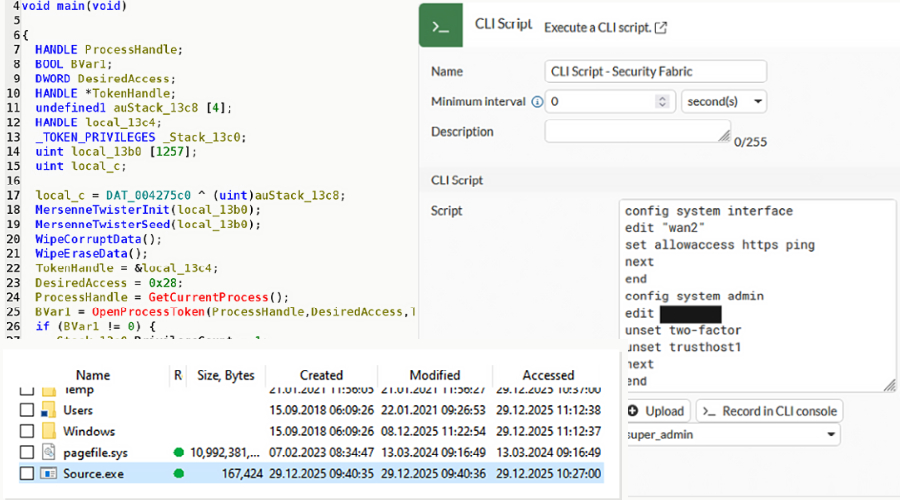This screenshot has height=500, width=900.
Task: Click the pagefile.sys file icon
Action: pyautogui.click(x=48, y=452)
